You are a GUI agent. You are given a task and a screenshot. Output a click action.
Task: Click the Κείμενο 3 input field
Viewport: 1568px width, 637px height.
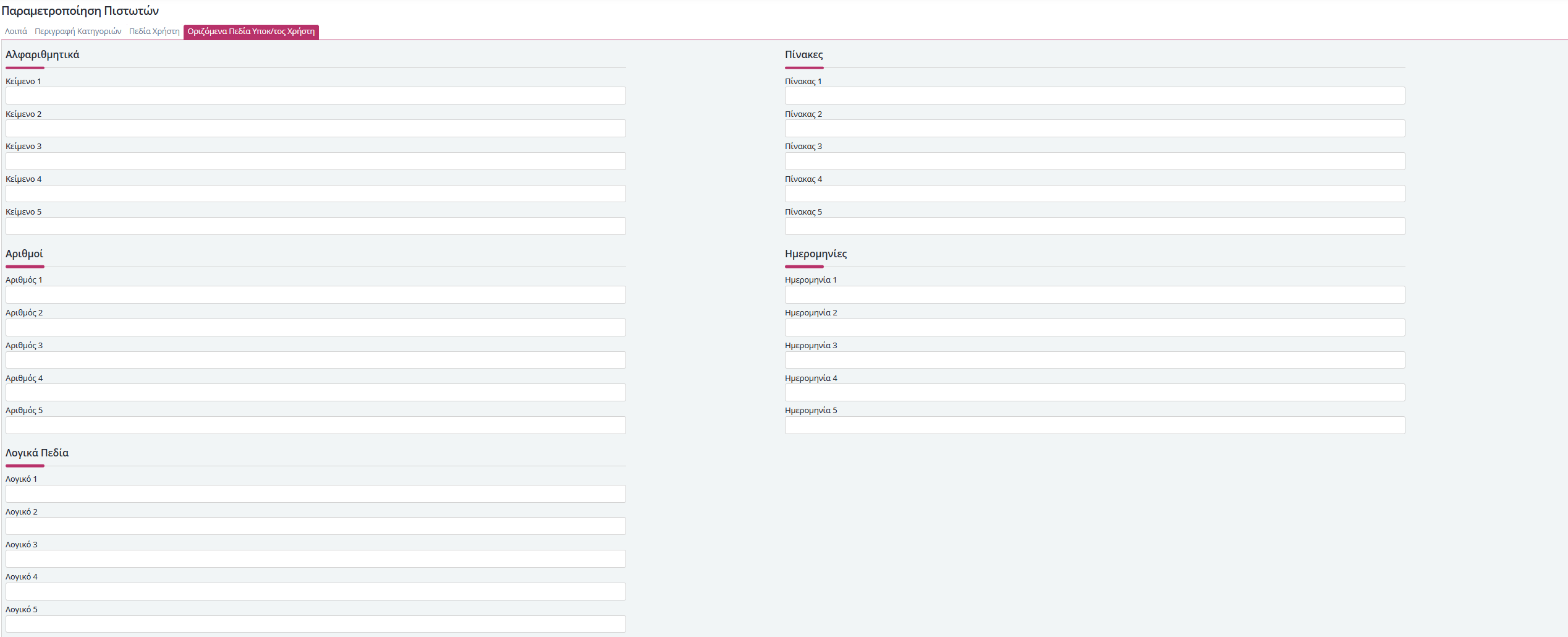click(x=316, y=161)
